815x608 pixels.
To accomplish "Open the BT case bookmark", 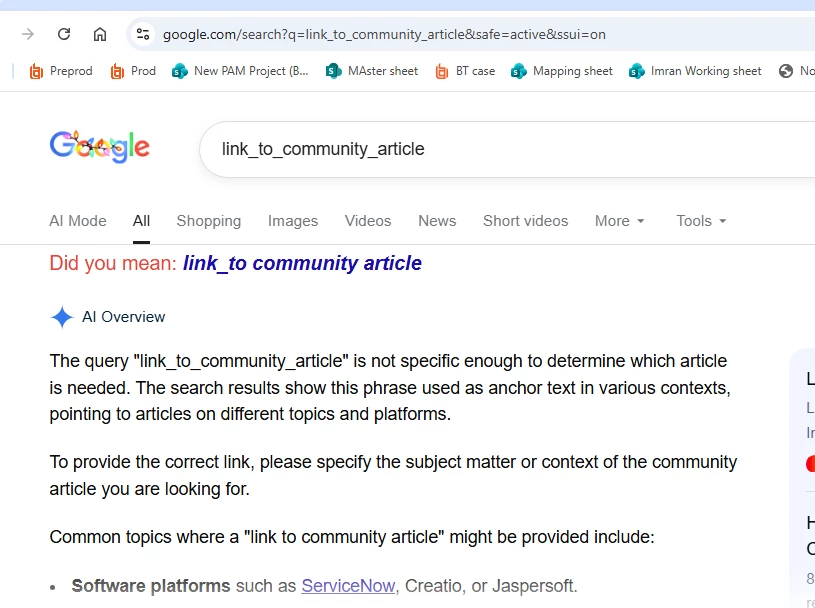I will (465, 71).
